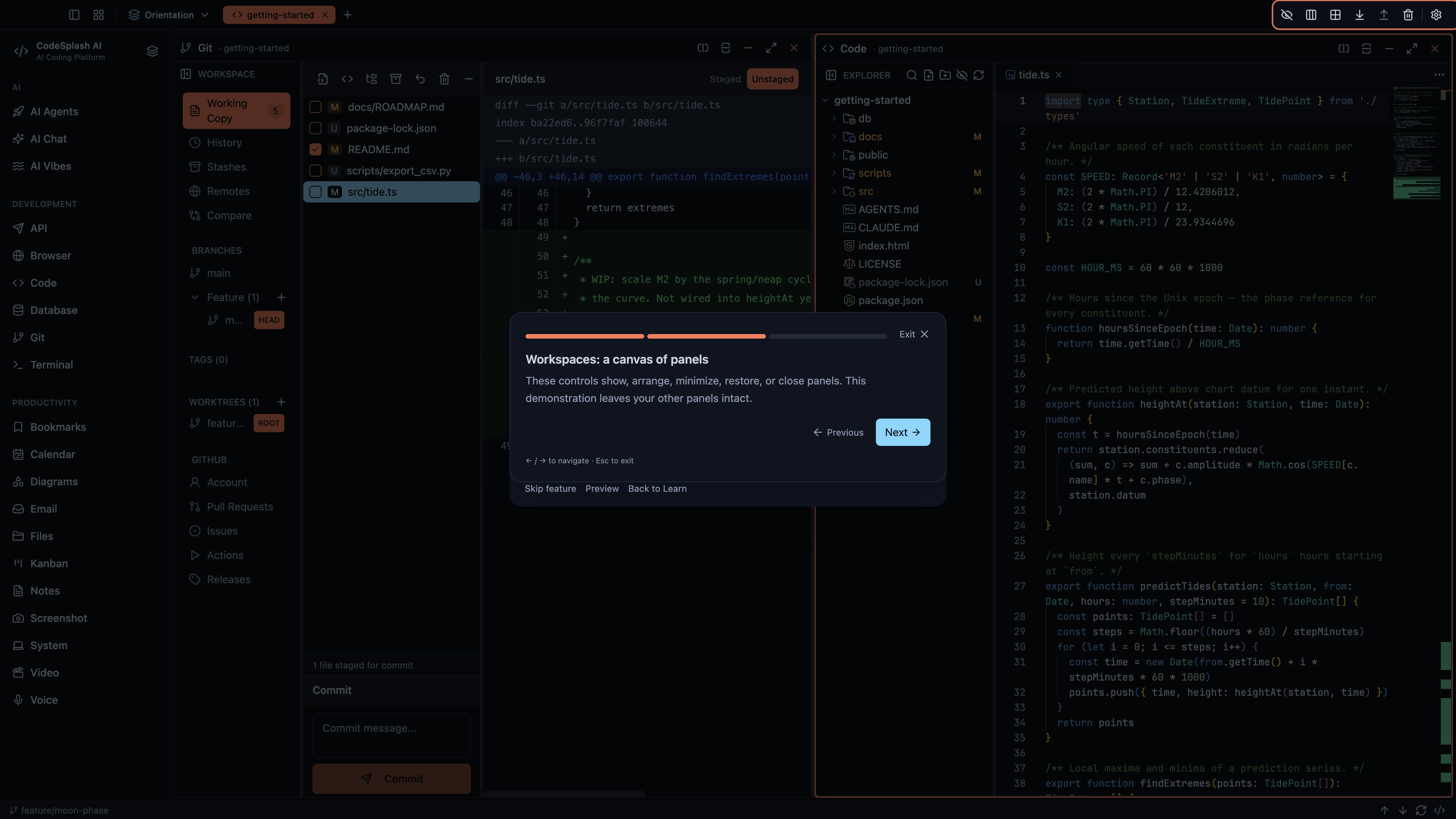Expand the public folder
Viewport: 1456px width, 819px height.
tap(834, 155)
